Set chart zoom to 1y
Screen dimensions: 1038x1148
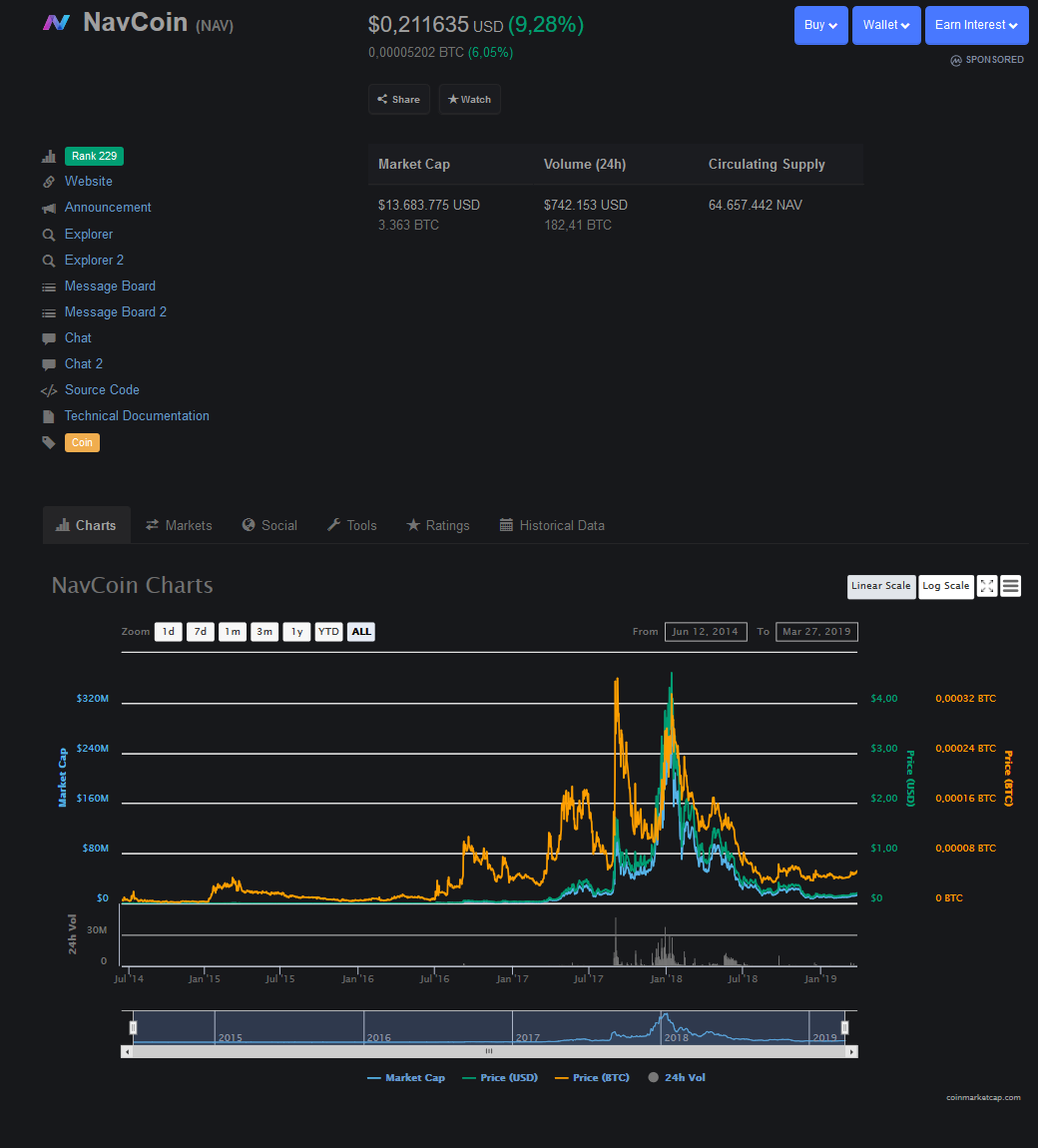[297, 632]
